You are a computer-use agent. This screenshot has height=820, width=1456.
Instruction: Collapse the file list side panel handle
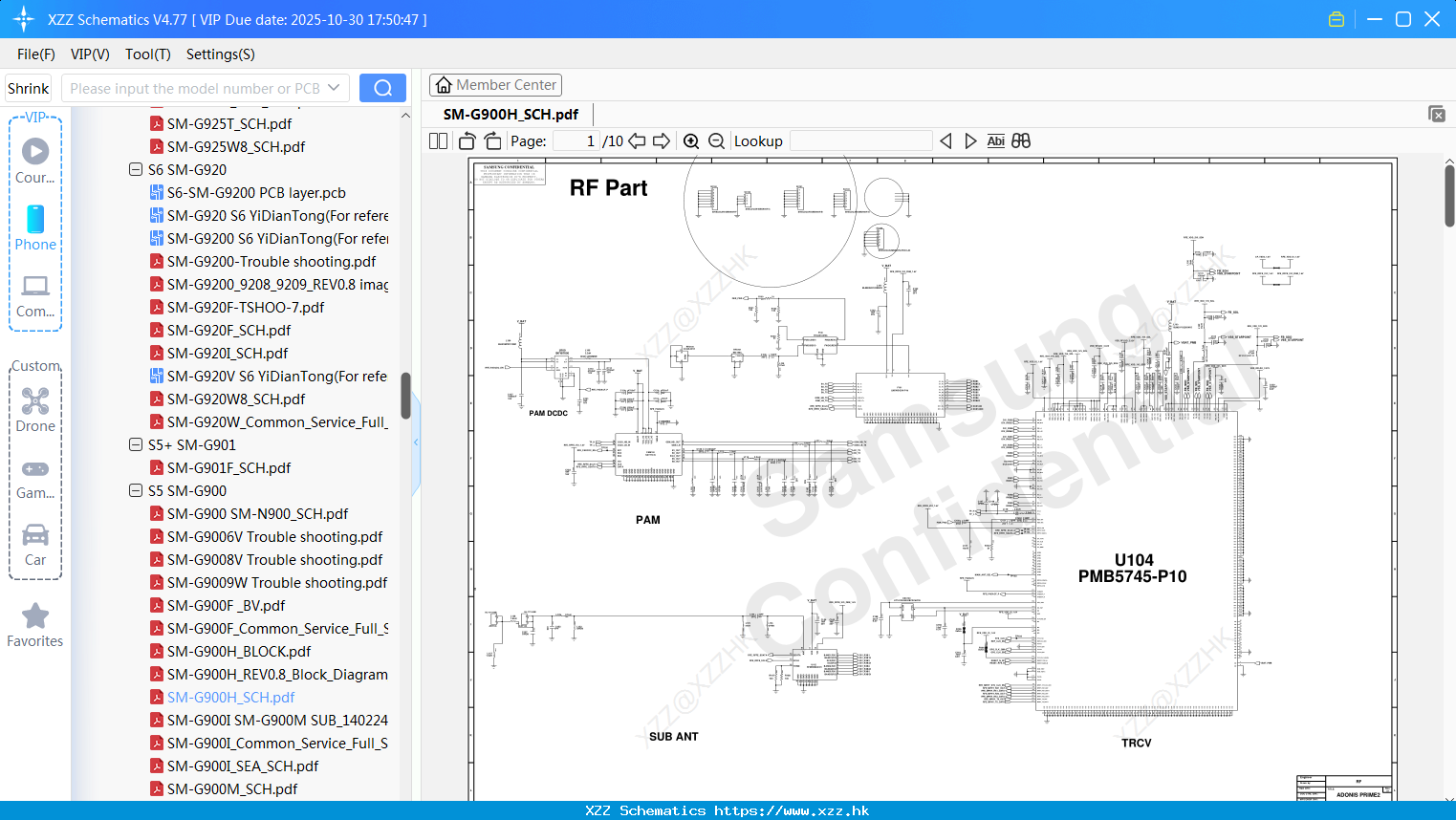[416, 442]
